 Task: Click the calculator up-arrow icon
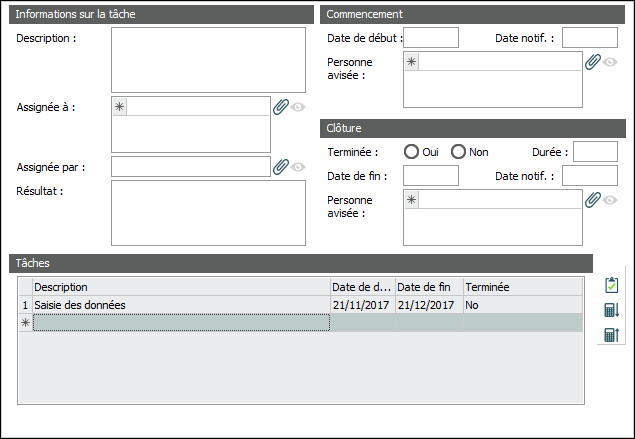click(x=611, y=334)
